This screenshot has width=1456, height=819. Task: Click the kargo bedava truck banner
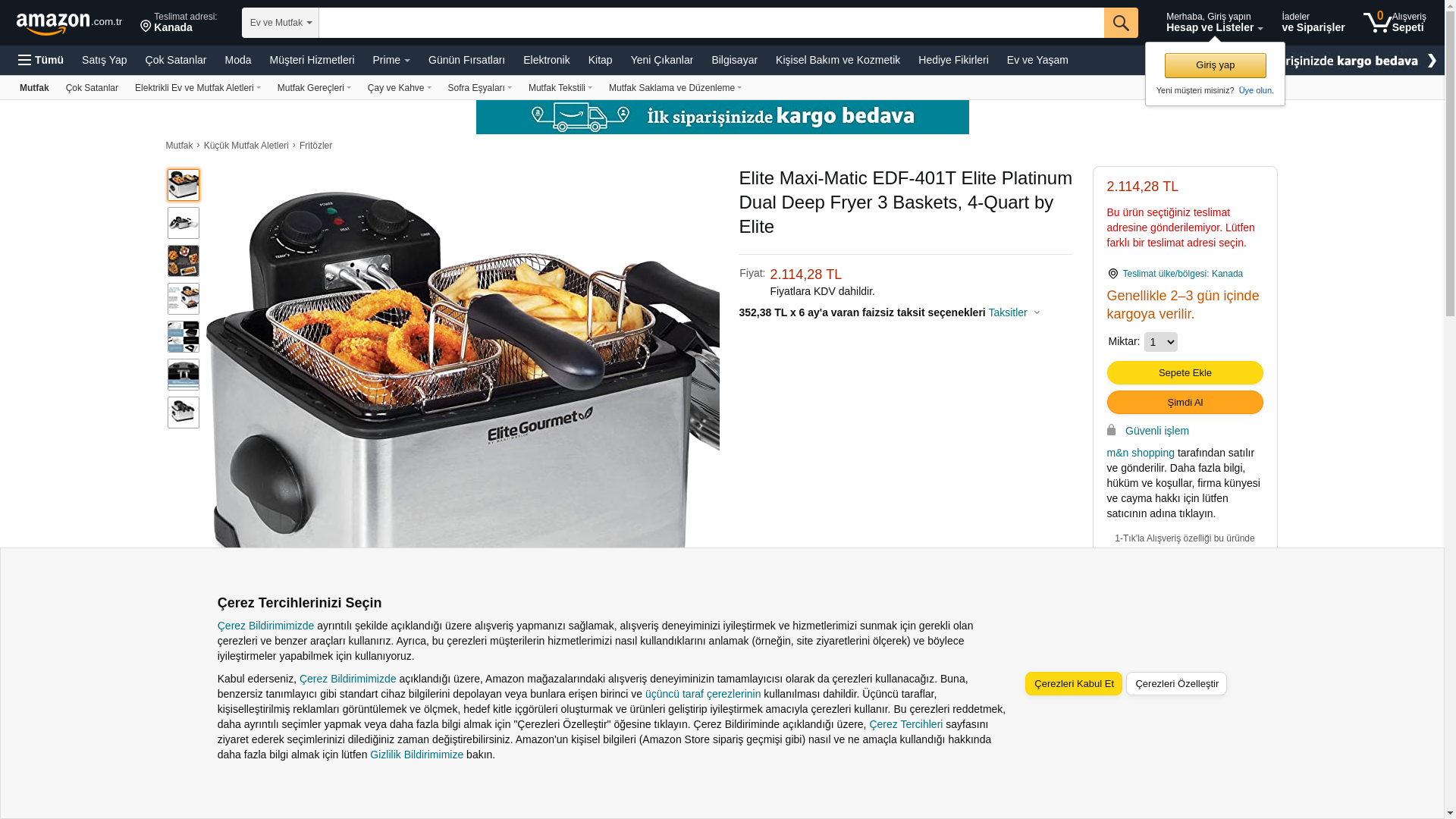[x=722, y=117]
